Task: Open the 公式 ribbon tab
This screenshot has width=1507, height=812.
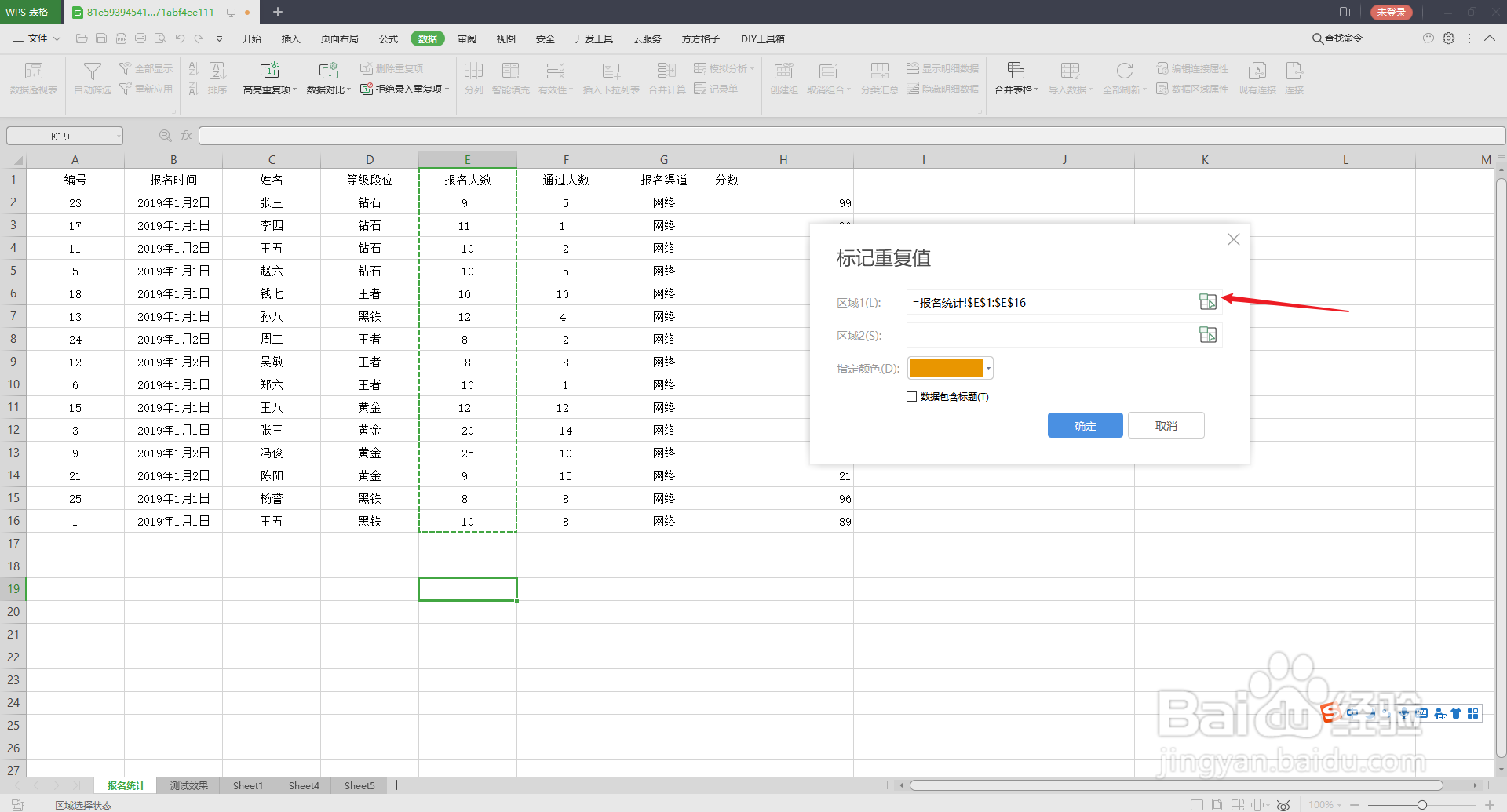Action: [x=389, y=38]
